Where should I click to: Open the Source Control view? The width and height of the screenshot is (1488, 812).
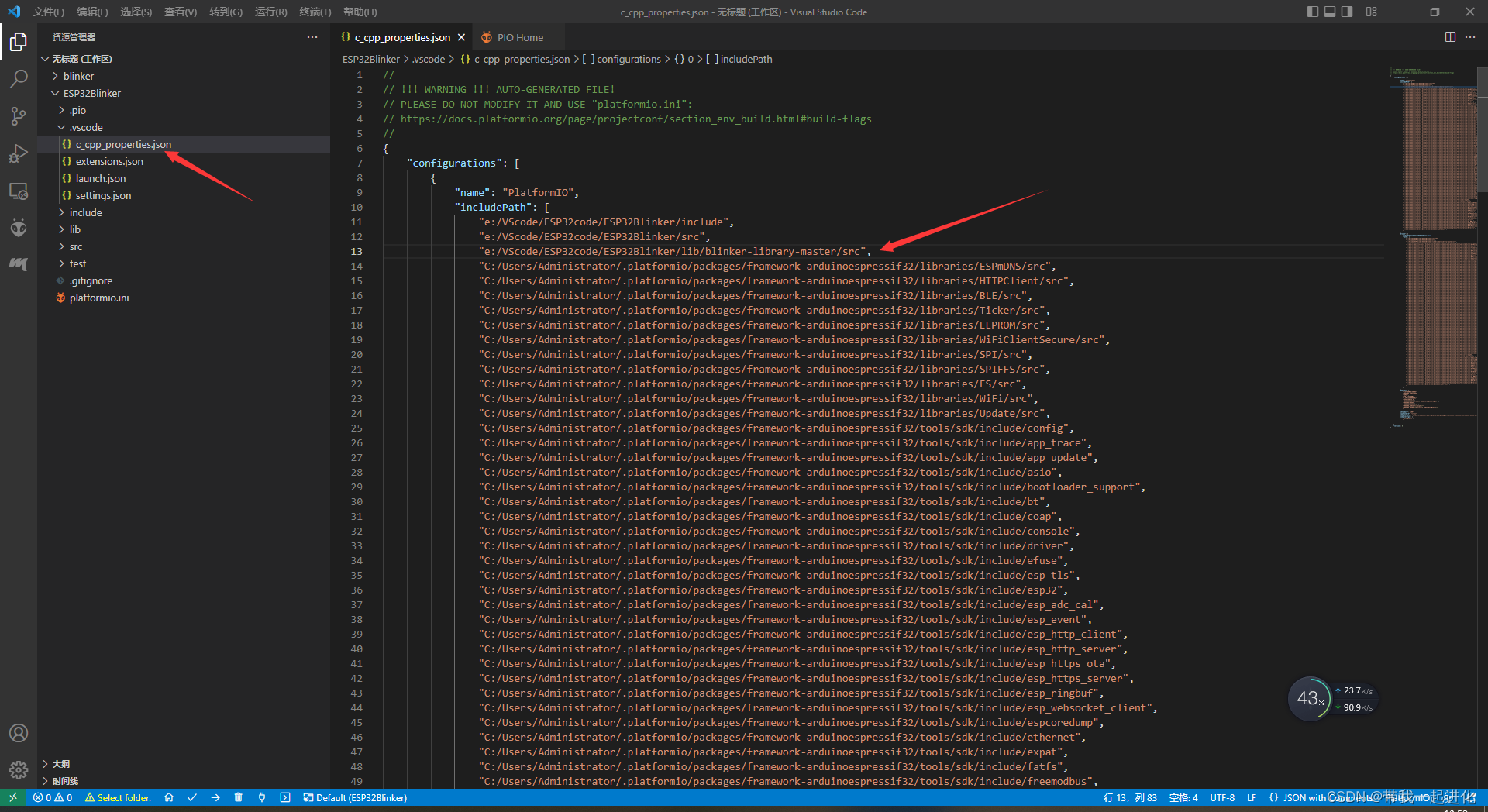point(19,116)
